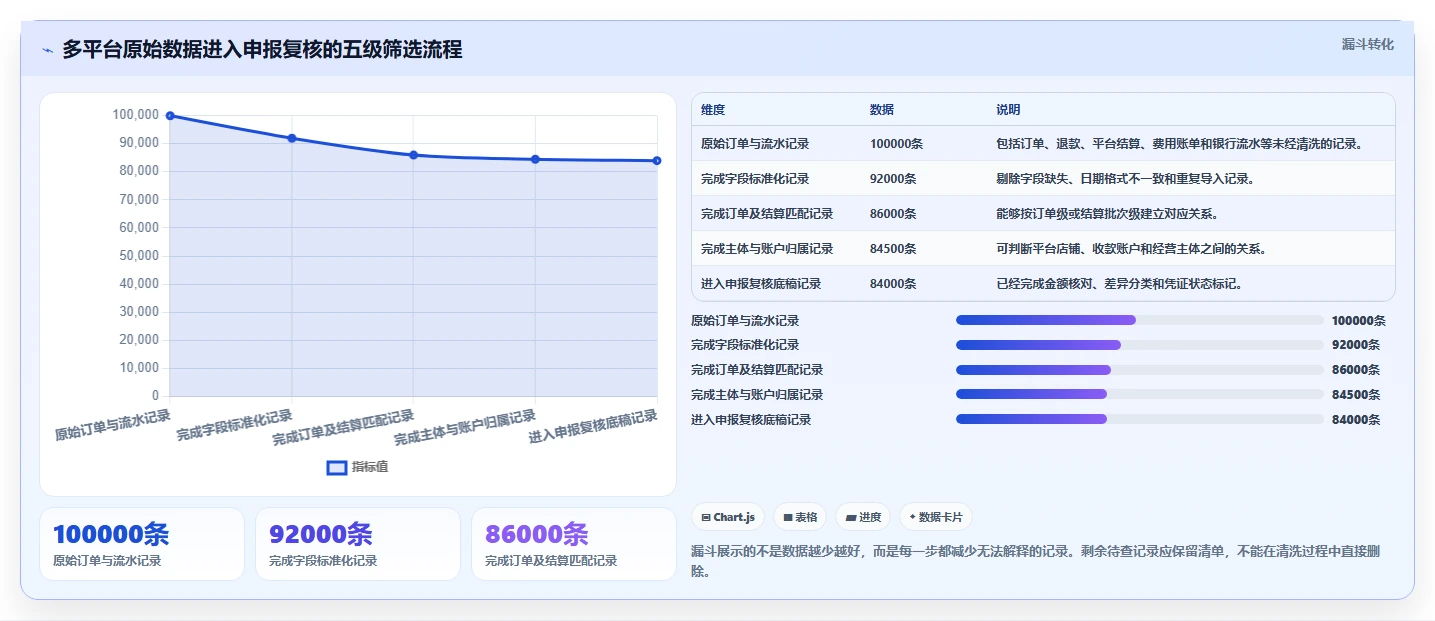1435x621 pixels.
Task: Click the Chart.js tag chip
Action: point(728,517)
